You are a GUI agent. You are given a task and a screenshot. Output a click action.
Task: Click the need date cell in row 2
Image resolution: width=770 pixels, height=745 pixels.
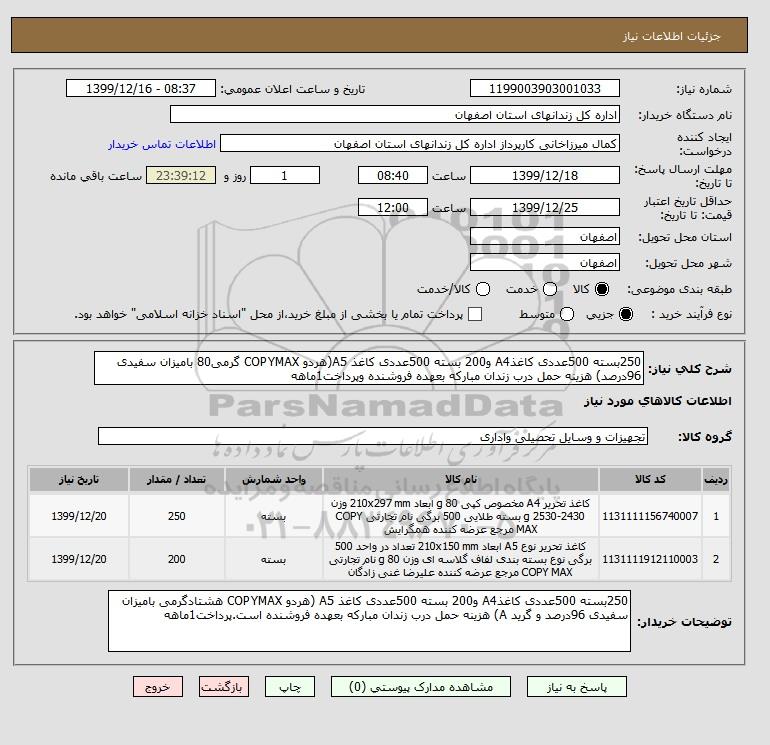(x=79, y=559)
